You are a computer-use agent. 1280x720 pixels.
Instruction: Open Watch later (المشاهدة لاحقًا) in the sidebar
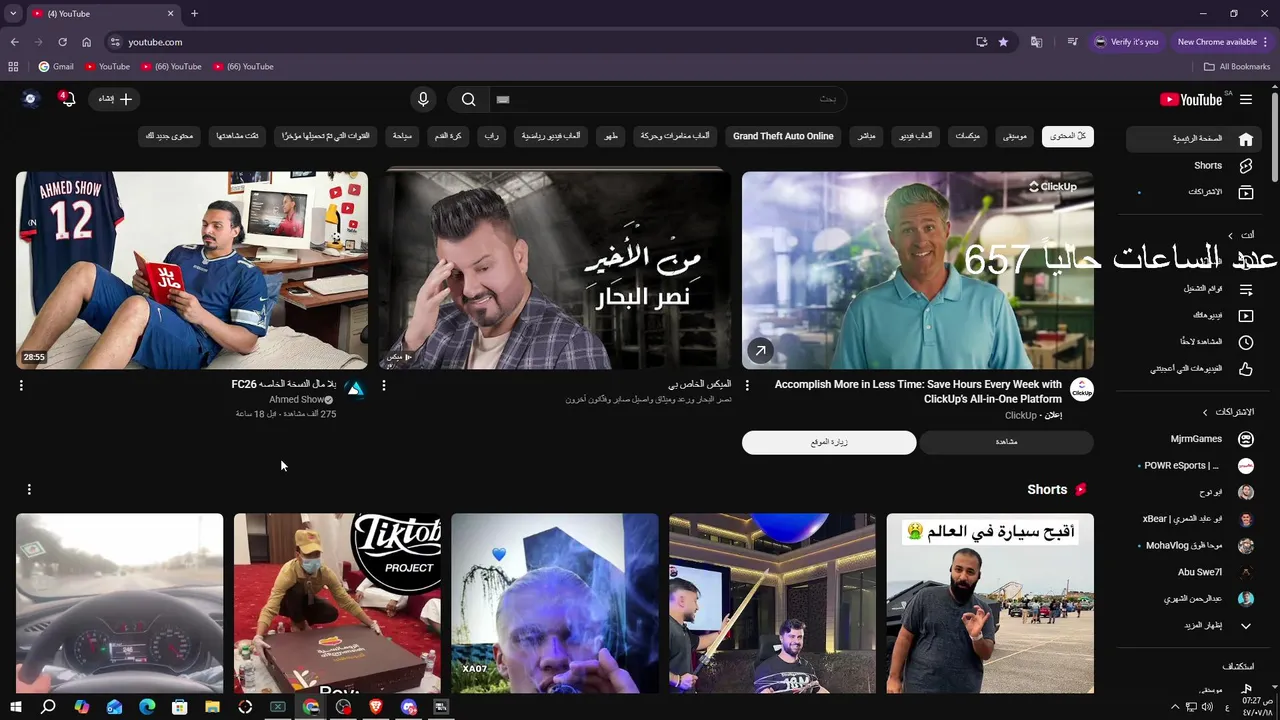pyautogui.click(x=1194, y=342)
